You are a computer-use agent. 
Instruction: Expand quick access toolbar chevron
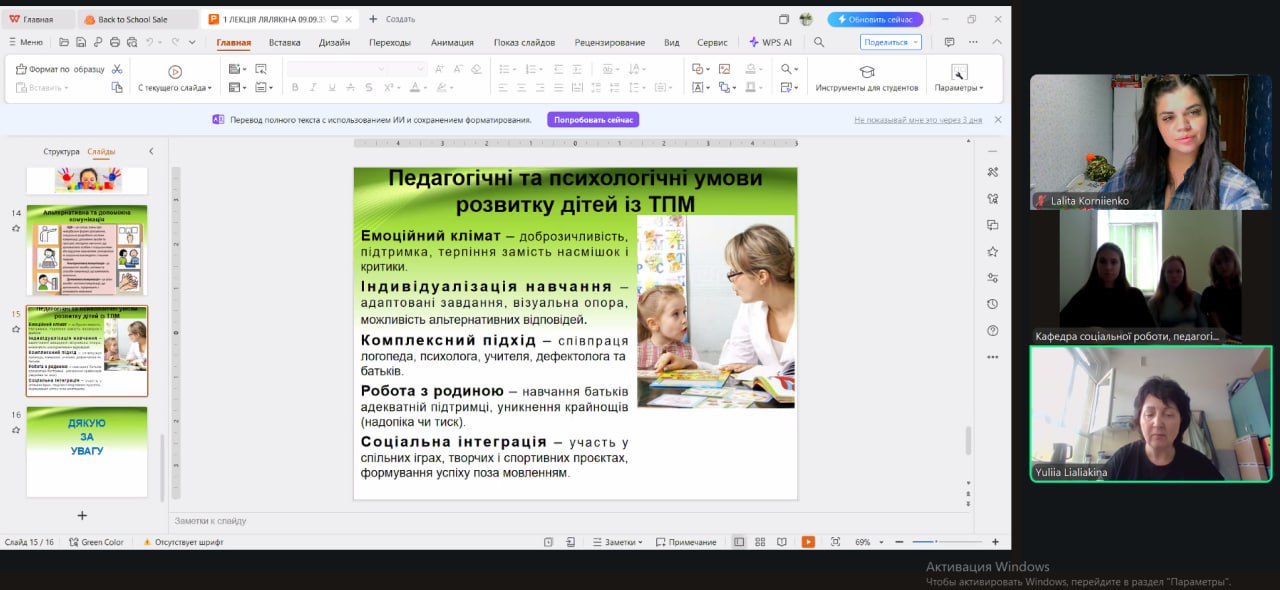(x=192, y=42)
